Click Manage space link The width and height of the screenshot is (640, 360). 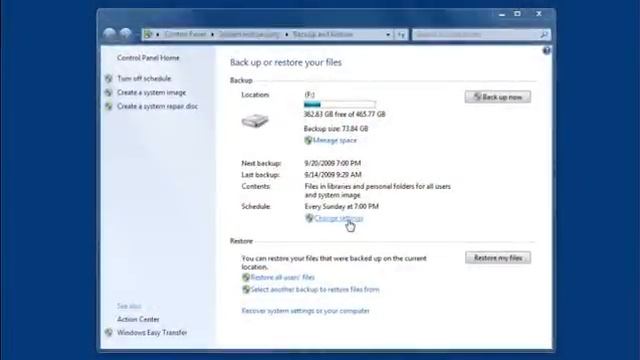[x=335, y=140]
